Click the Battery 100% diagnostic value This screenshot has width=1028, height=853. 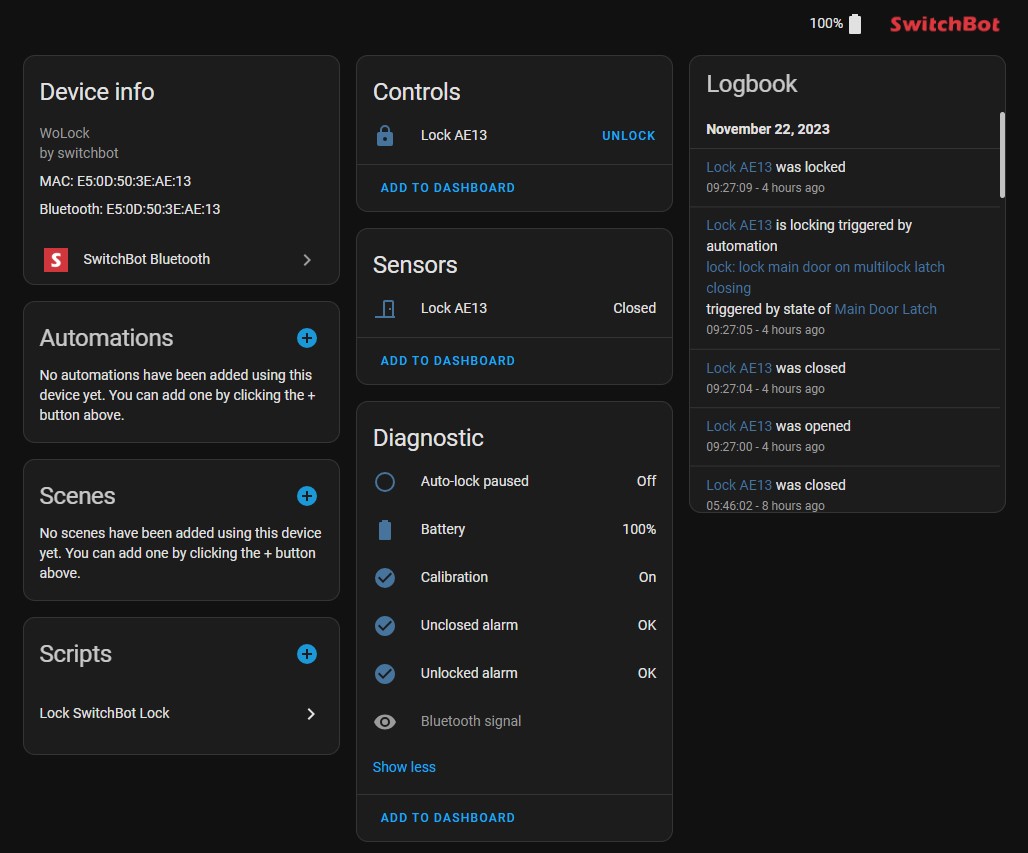[x=639, y=529]
